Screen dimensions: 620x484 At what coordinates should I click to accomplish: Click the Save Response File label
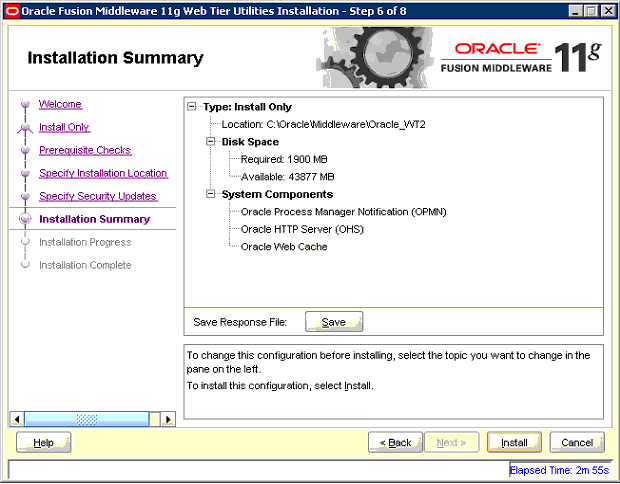point(240,322)
